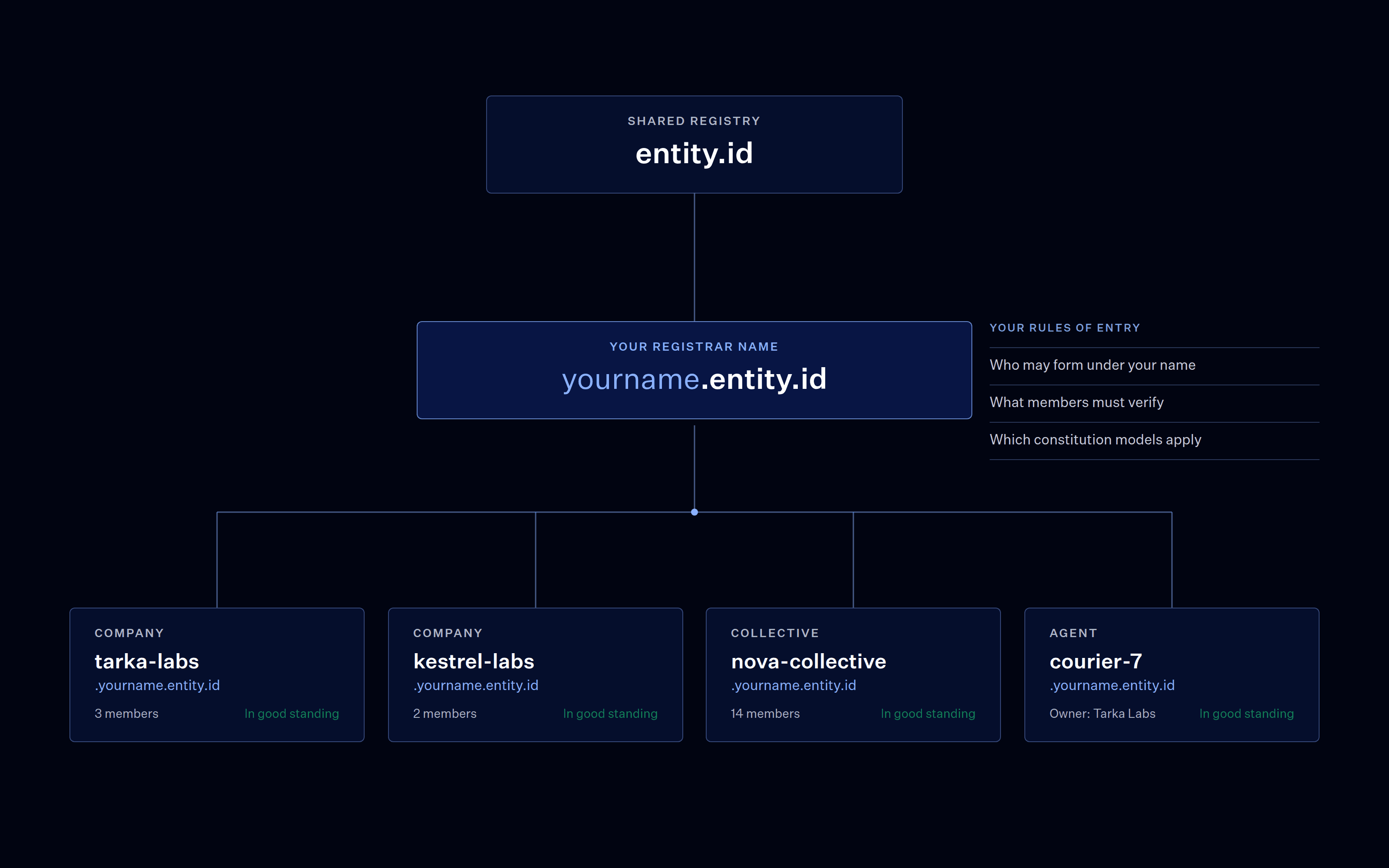Select the yourname.entity.id registrar box
The image size is (1389, 868).
click(x=694, y=370)
